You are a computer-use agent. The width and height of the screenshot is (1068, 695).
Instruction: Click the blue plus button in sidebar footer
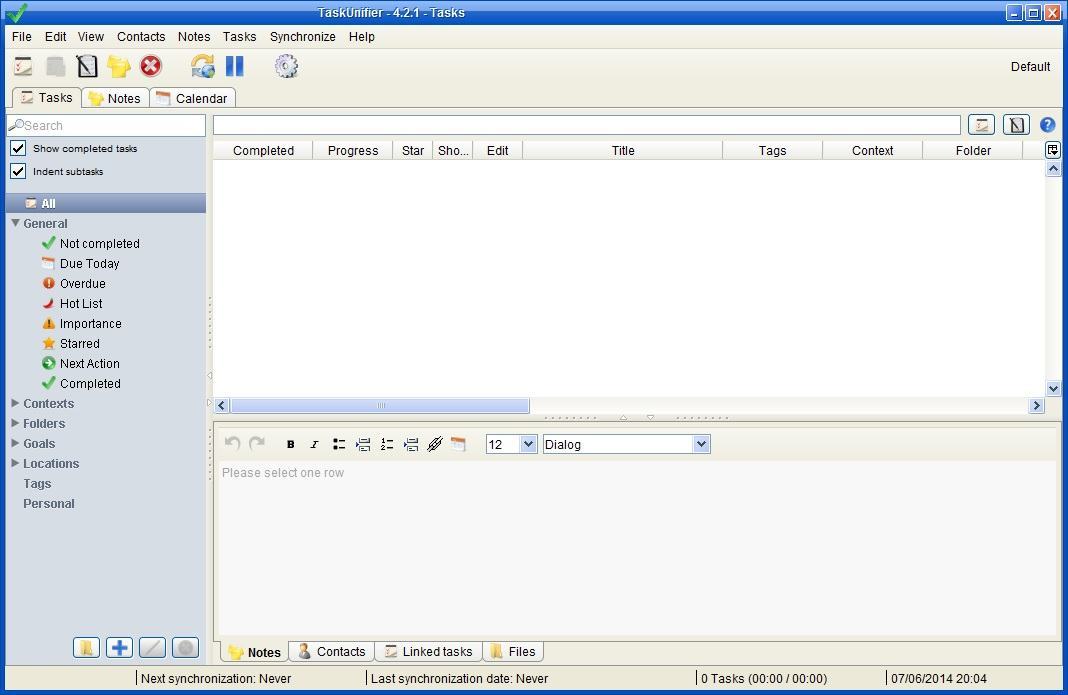point(119,647)
